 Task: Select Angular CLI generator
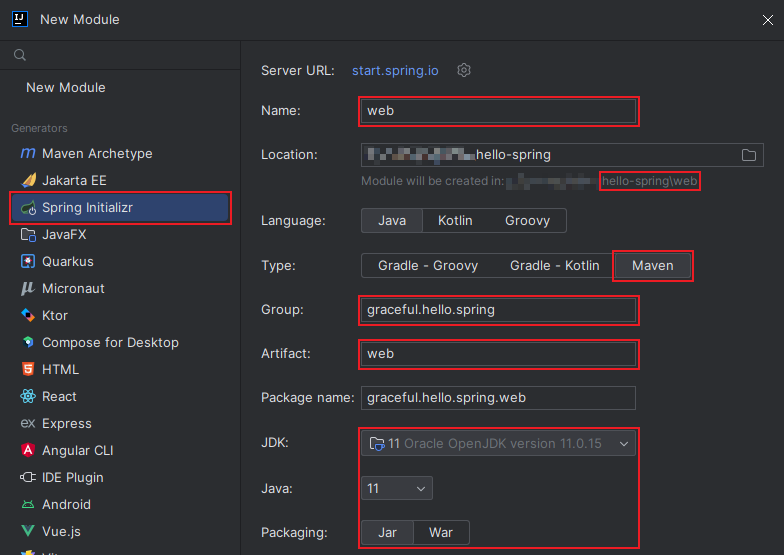120,450
